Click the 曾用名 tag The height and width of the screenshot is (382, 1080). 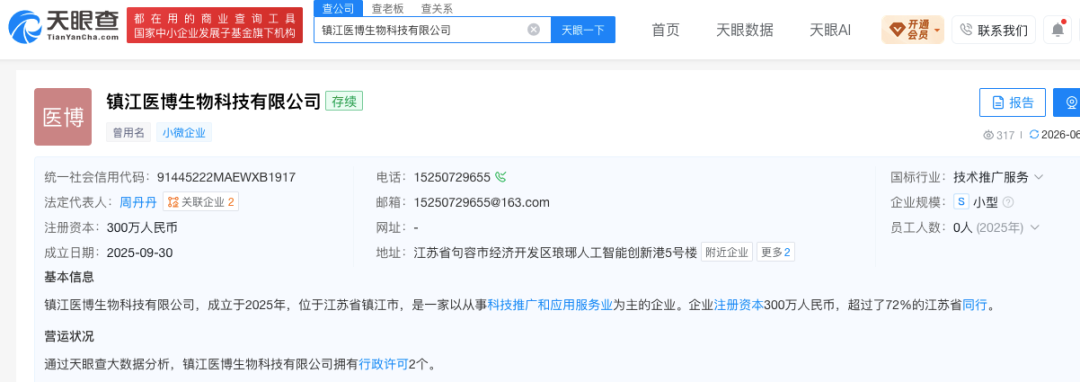129,133
